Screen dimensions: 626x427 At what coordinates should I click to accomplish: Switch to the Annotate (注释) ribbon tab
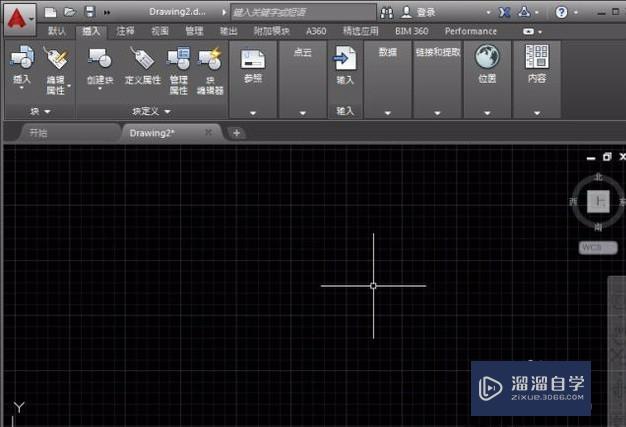point(125,31)
